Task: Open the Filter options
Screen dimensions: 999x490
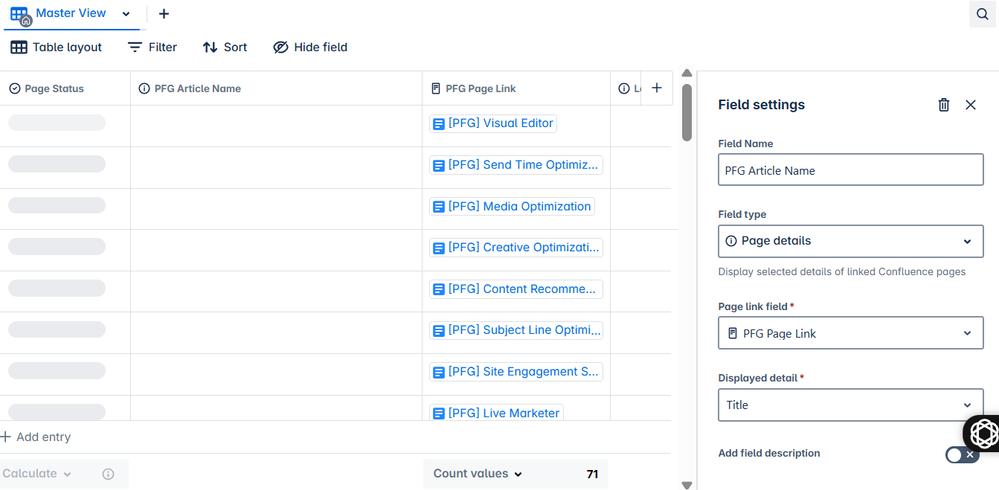Action: tap(152, 47)
